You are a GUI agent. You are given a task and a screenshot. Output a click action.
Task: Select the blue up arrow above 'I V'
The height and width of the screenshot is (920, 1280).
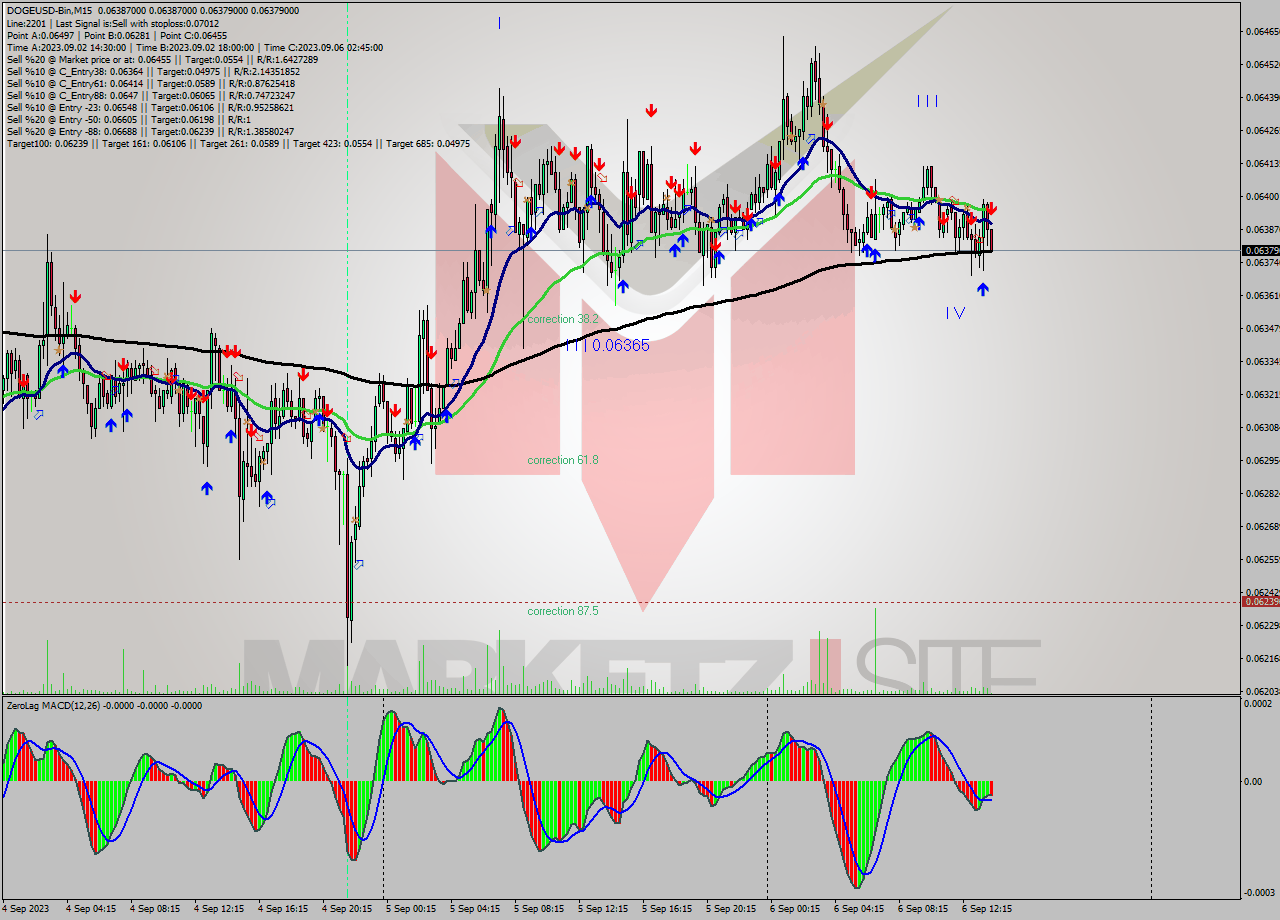[983, 289]
